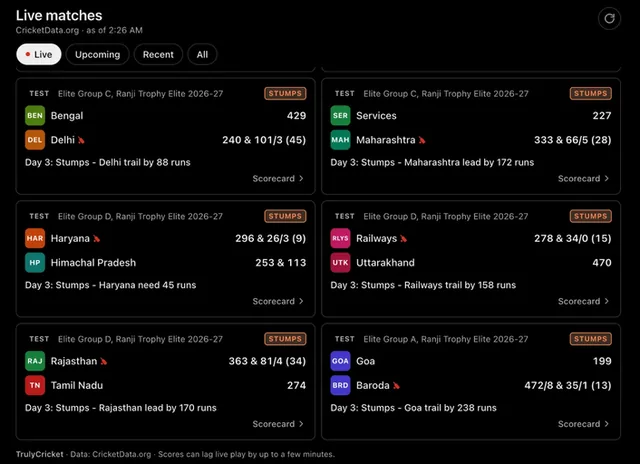640x464 pixels.
Task: Click 'CricketData.org · as of 2:26 AM' text
Action: [x=79, y=30]
